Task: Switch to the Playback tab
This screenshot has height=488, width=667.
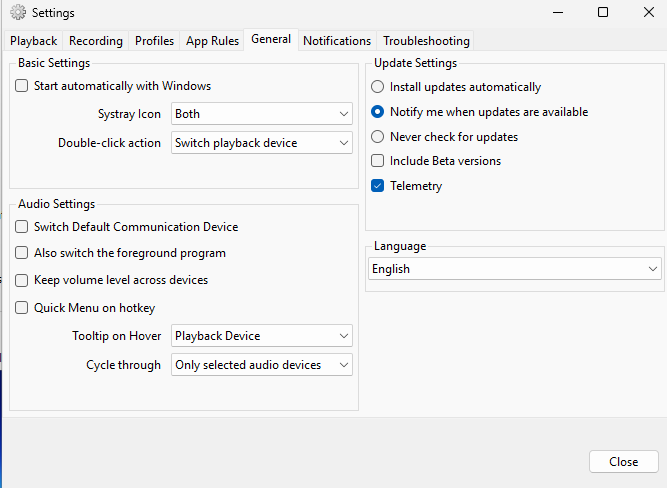Action: tap(34, 41)
